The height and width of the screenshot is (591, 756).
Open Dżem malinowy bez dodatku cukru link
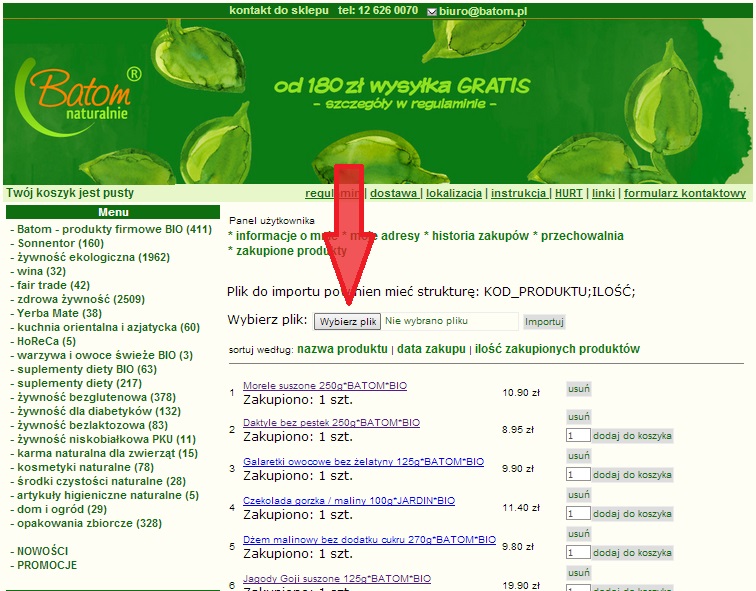[x=369, y=540]
